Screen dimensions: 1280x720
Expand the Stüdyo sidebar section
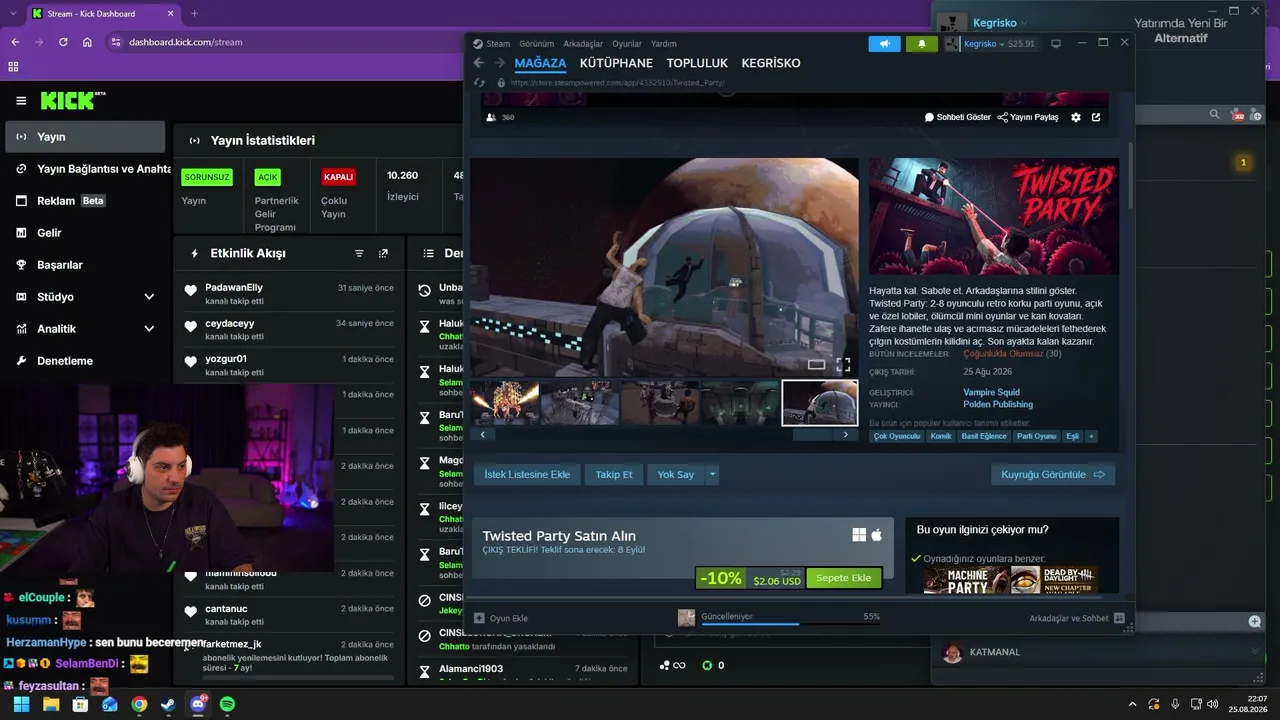[149, 297]
